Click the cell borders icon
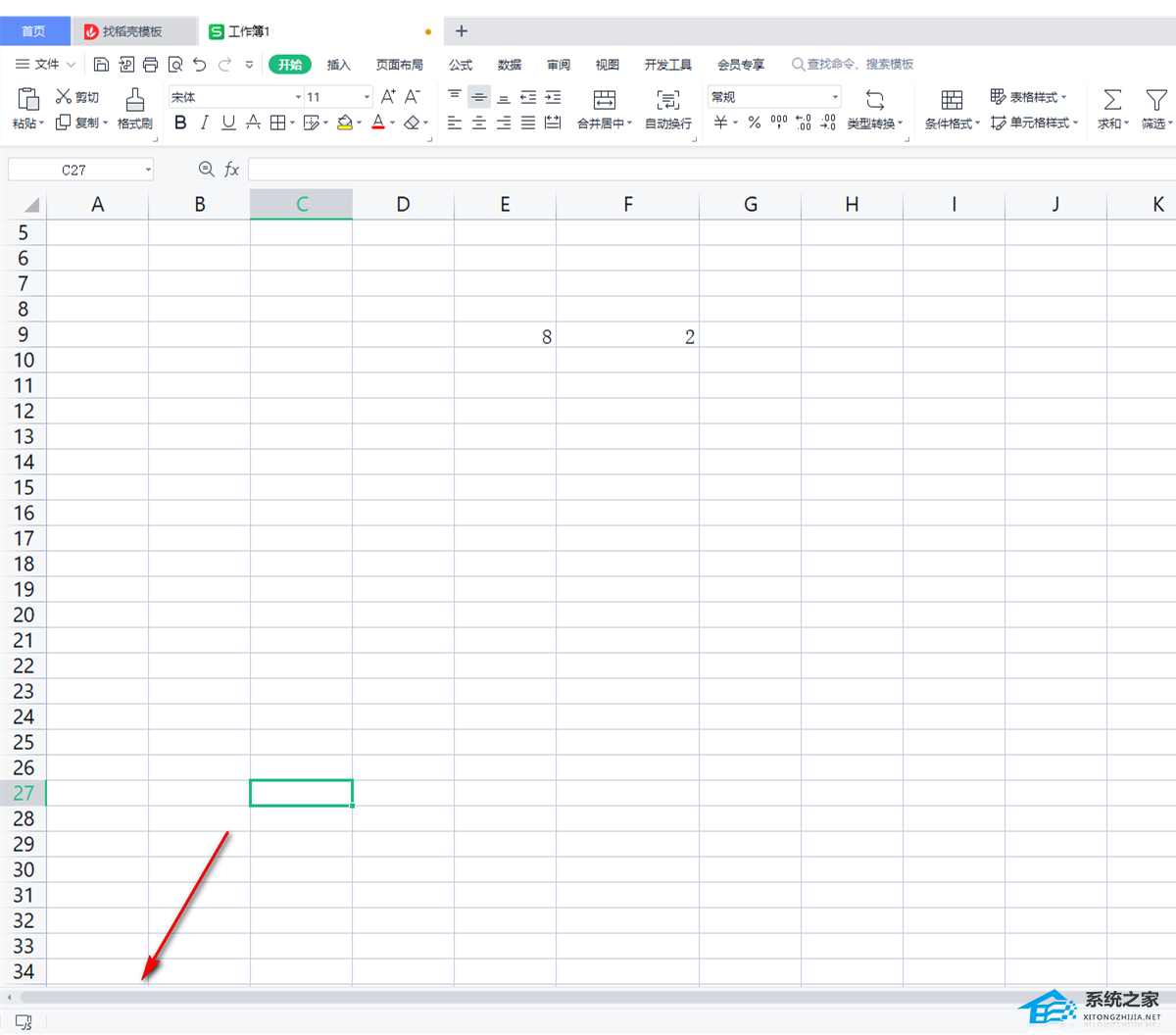Image resolution: width=1176 pixels, height=1035 pixels. click(277, 123)
